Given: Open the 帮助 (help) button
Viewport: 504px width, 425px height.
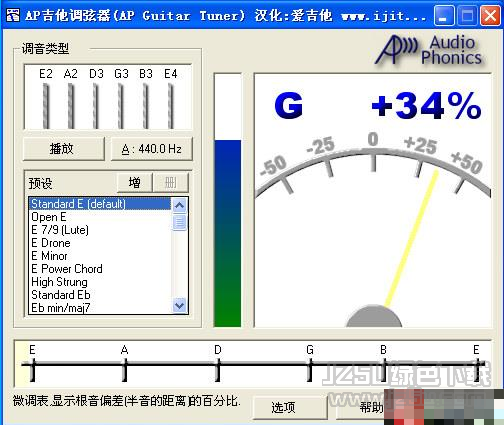Looking at the screenshot, I should (x=371, y=407).
